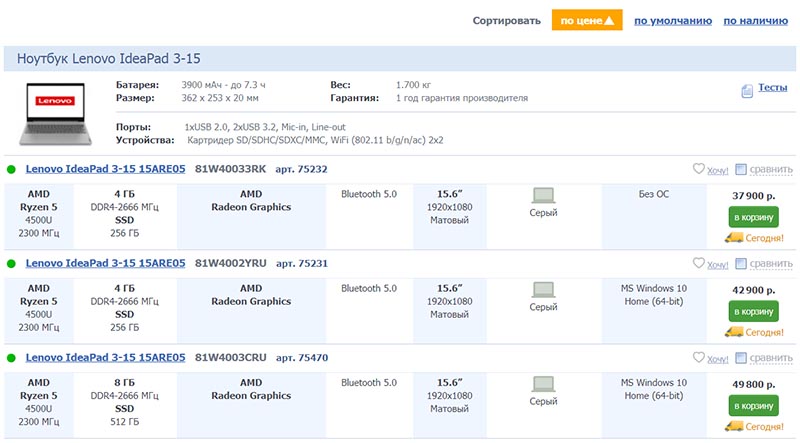The height and width of the screenshot is (443, 800).
Task: Sort listings by availability
Action: pyautogui.click(x=756, y=21)
